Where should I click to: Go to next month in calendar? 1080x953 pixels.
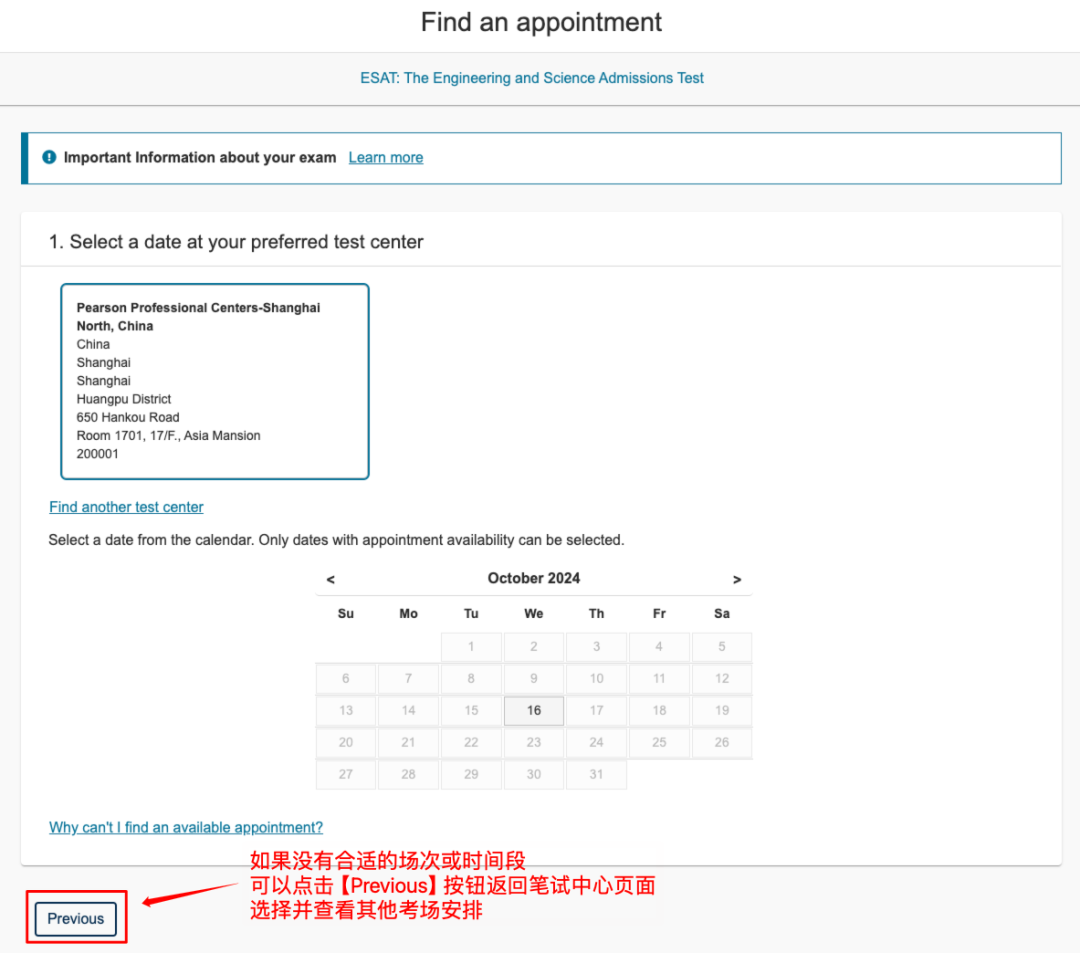[x=737, y=579]
